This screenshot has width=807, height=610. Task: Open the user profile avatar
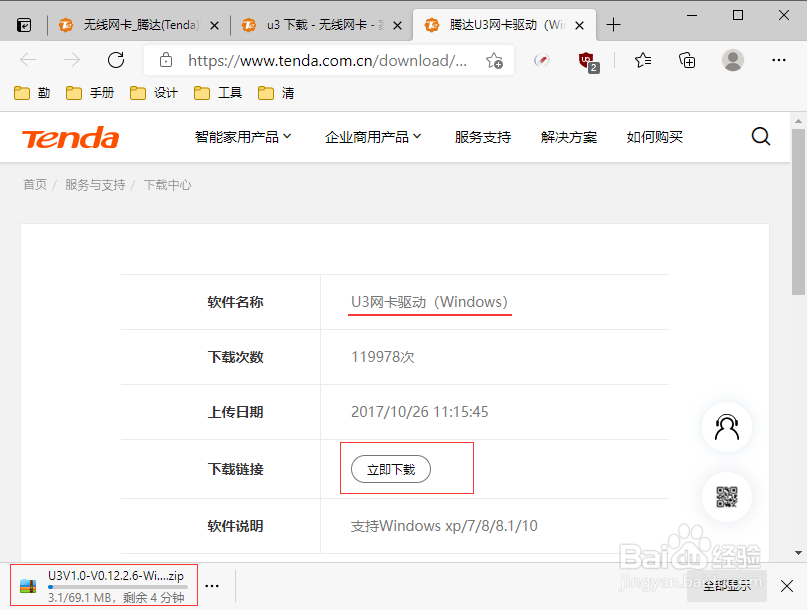coord(732,60)
